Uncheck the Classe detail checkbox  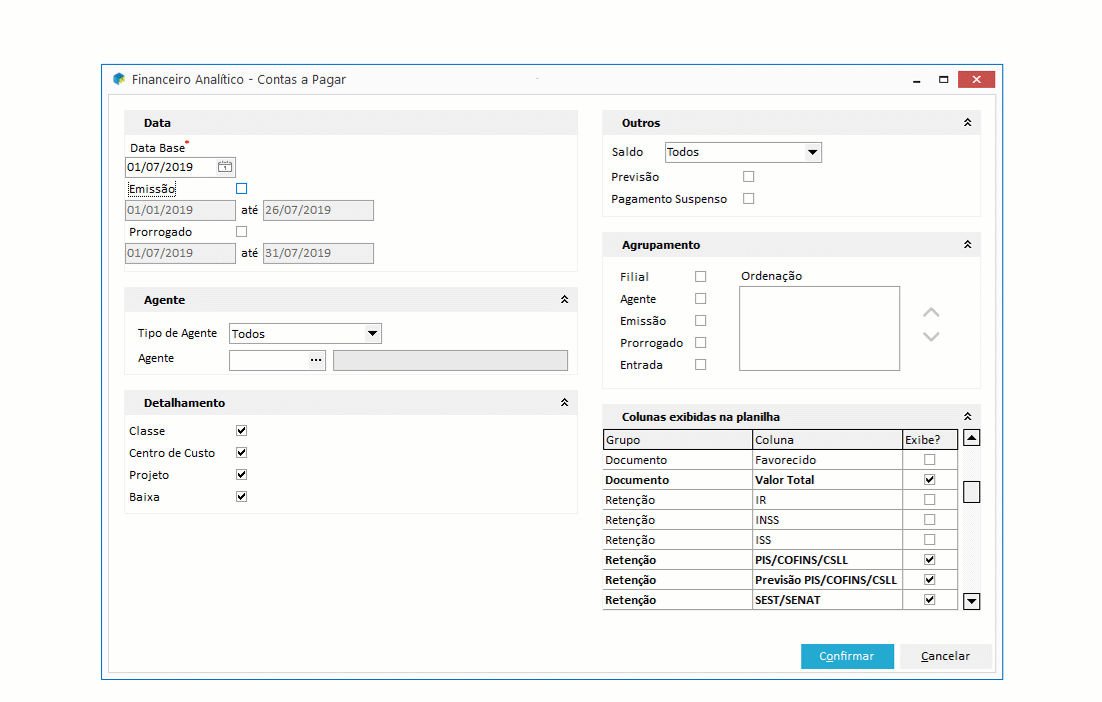242,430
